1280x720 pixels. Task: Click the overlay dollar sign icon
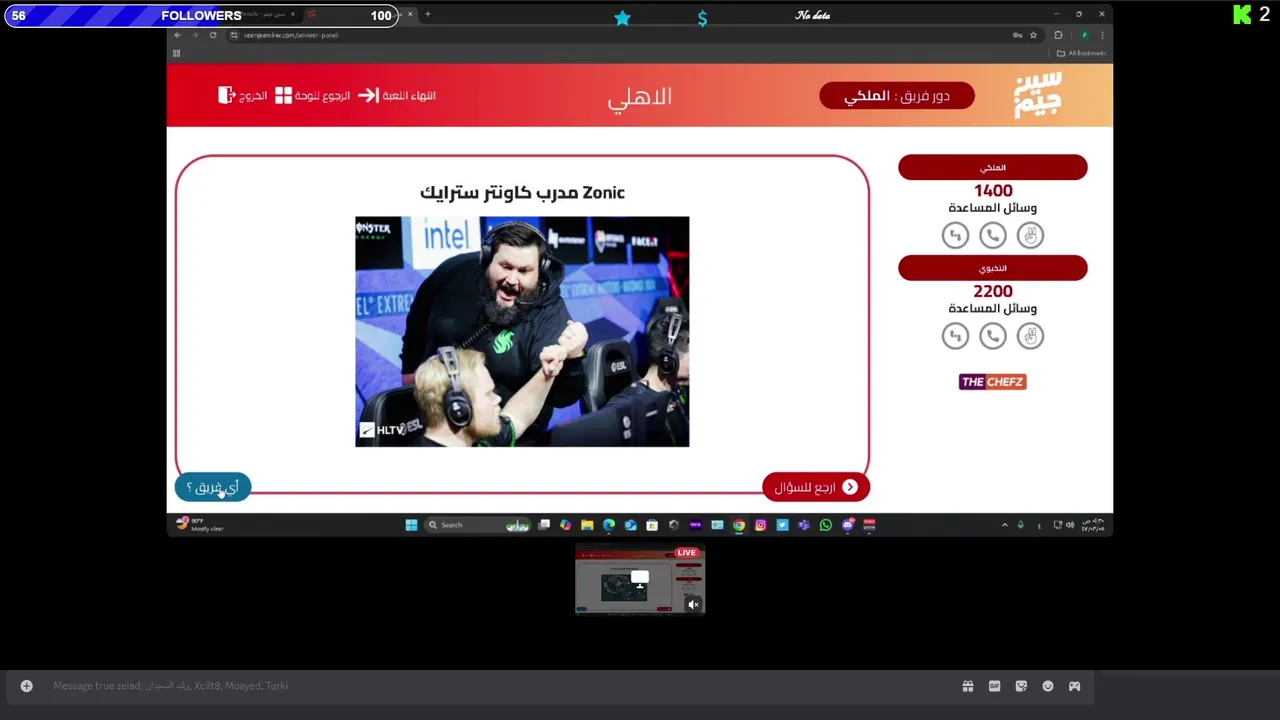(702, 18)
